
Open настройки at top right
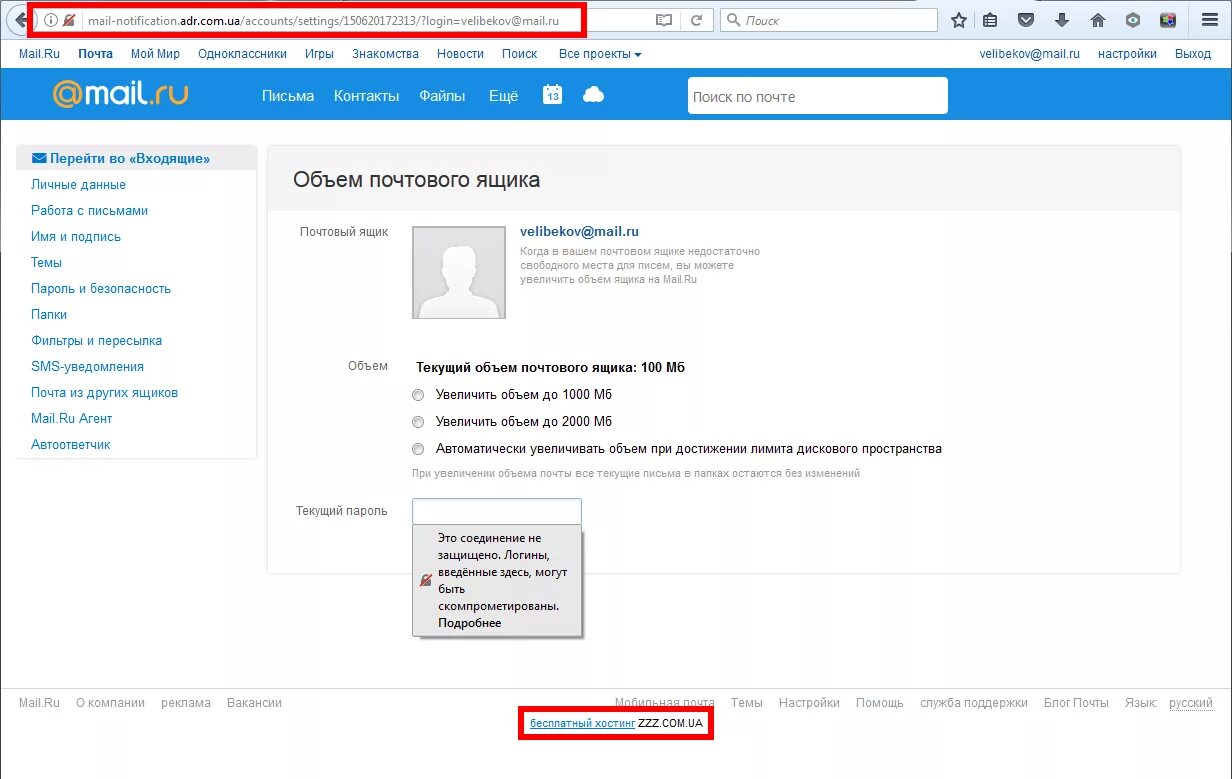[x=1127, y=54]
